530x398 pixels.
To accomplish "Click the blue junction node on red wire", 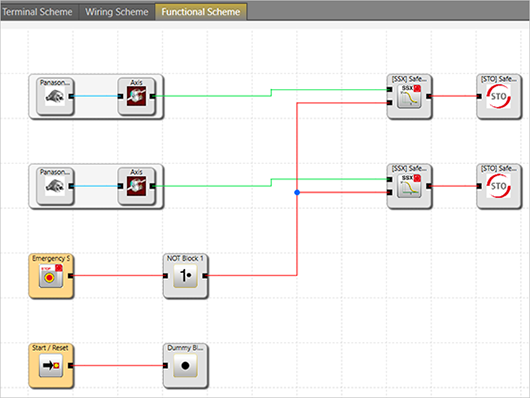I will (297, 192).
